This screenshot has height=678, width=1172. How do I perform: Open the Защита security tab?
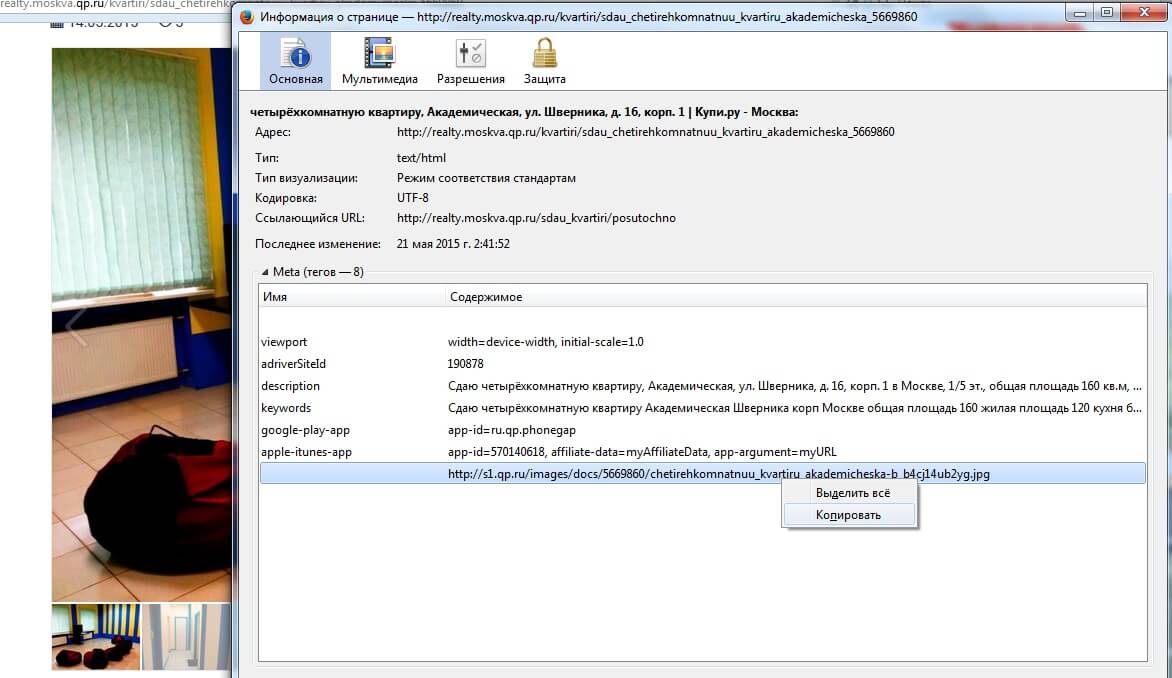pyautogui.click(x=544, y=61)
